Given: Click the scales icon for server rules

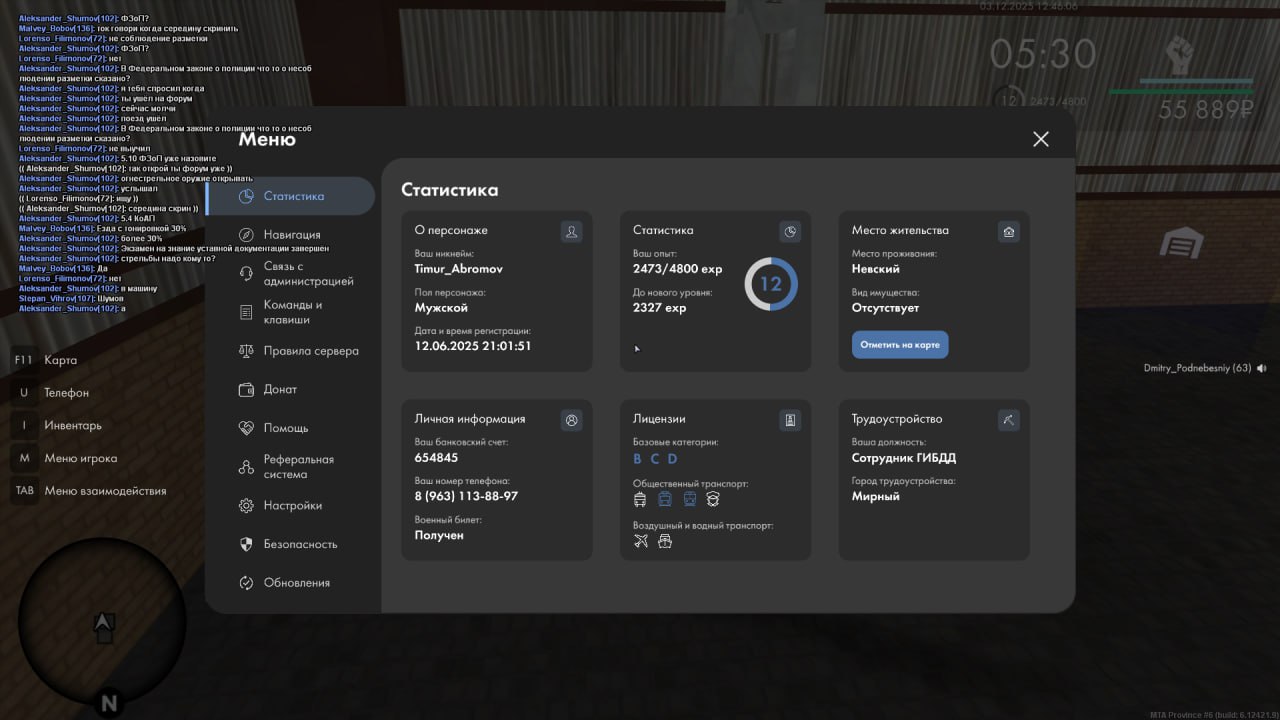Looking at the screenshot, I should (246, 351).
